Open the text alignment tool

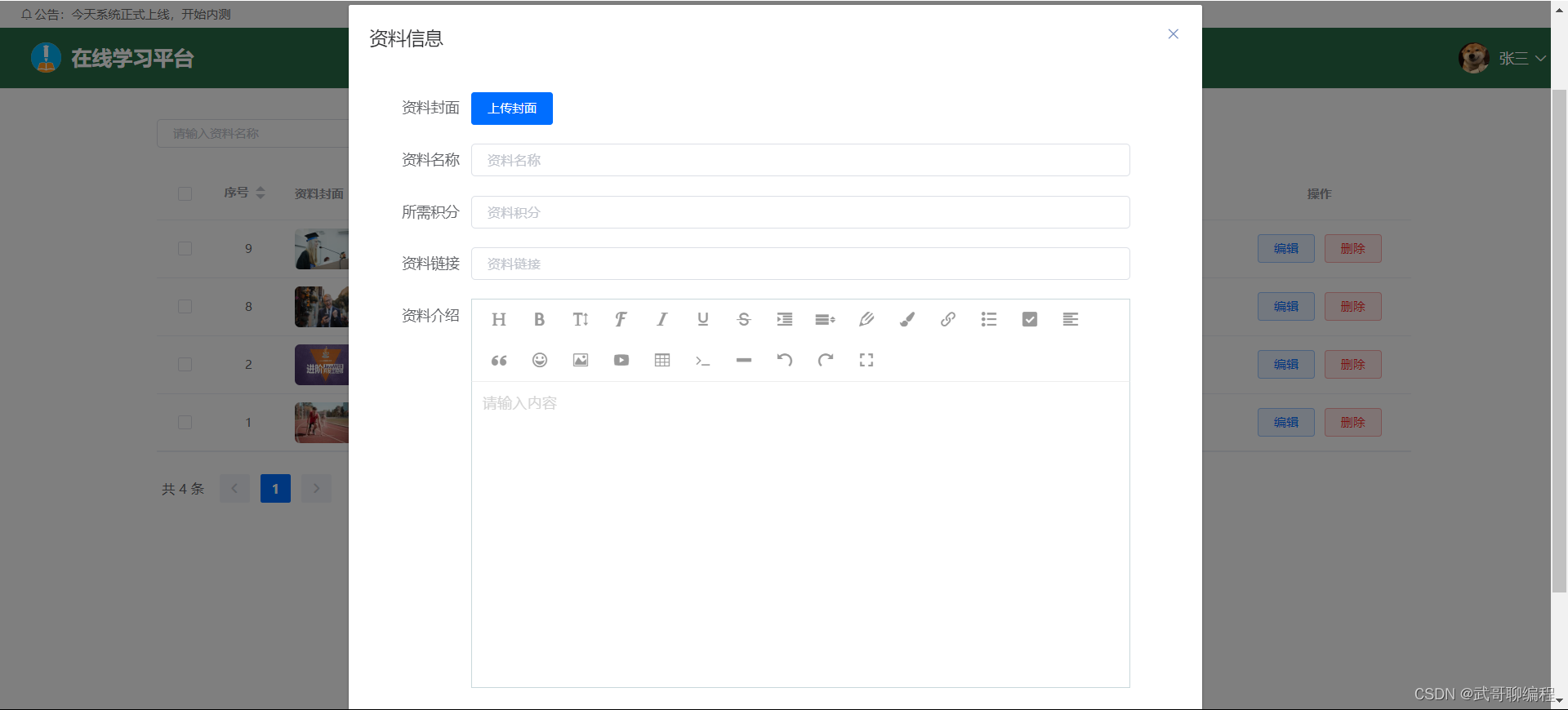(1071, 319)
